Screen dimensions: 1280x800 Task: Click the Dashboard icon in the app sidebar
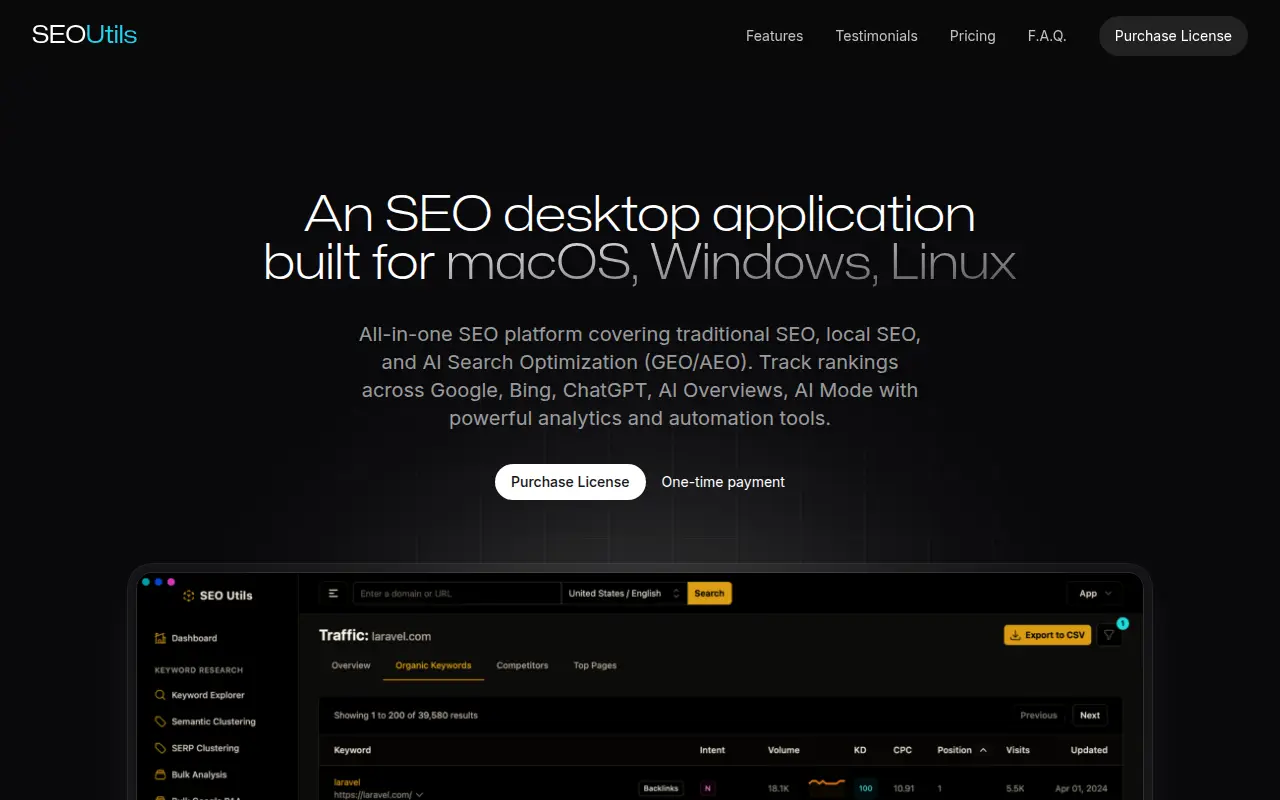pos(160,638)
